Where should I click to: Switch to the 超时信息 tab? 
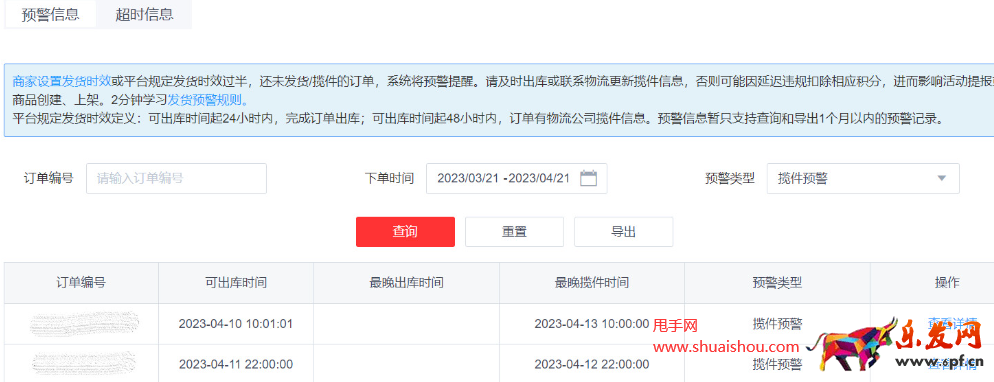[x=144, y=14]
